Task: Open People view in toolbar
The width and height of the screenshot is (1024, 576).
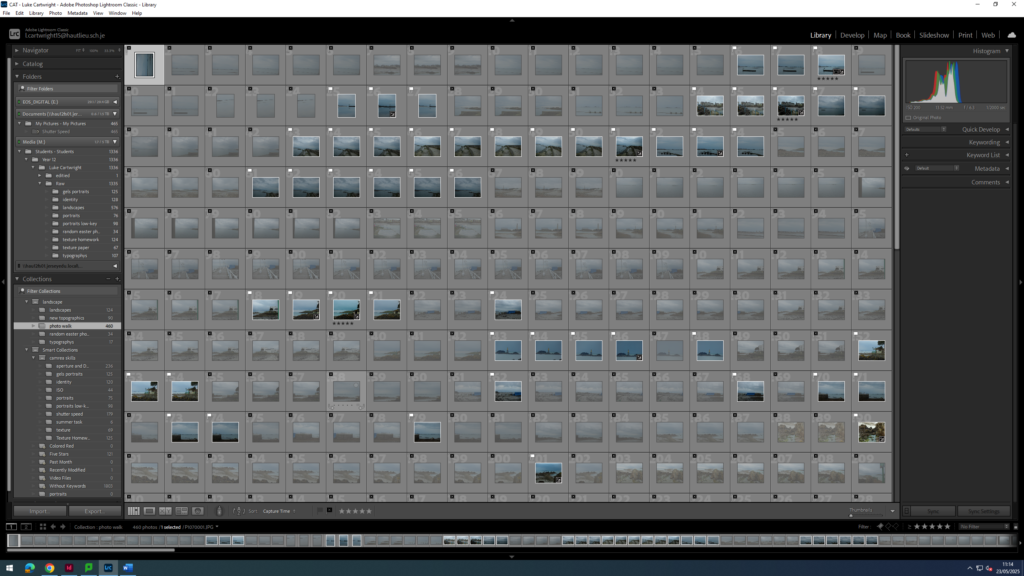Action: pos(197,511)
